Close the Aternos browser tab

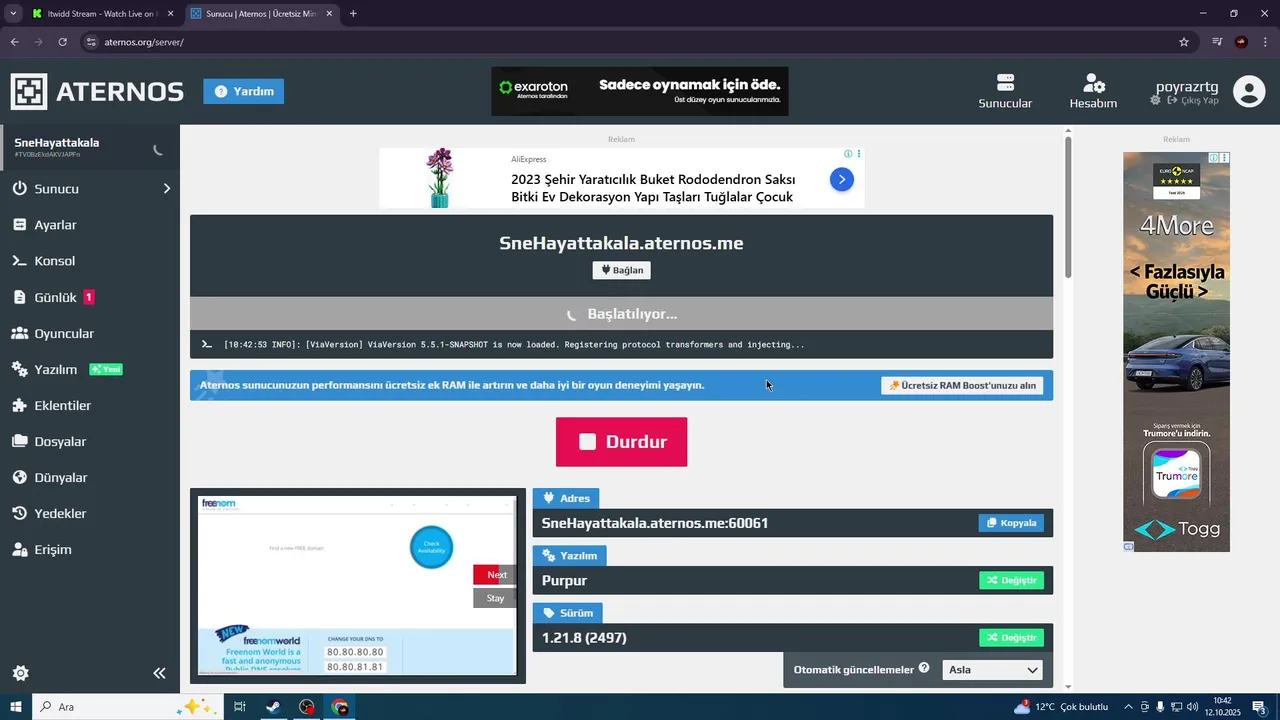pyautogui.click(x=329, y=14)
